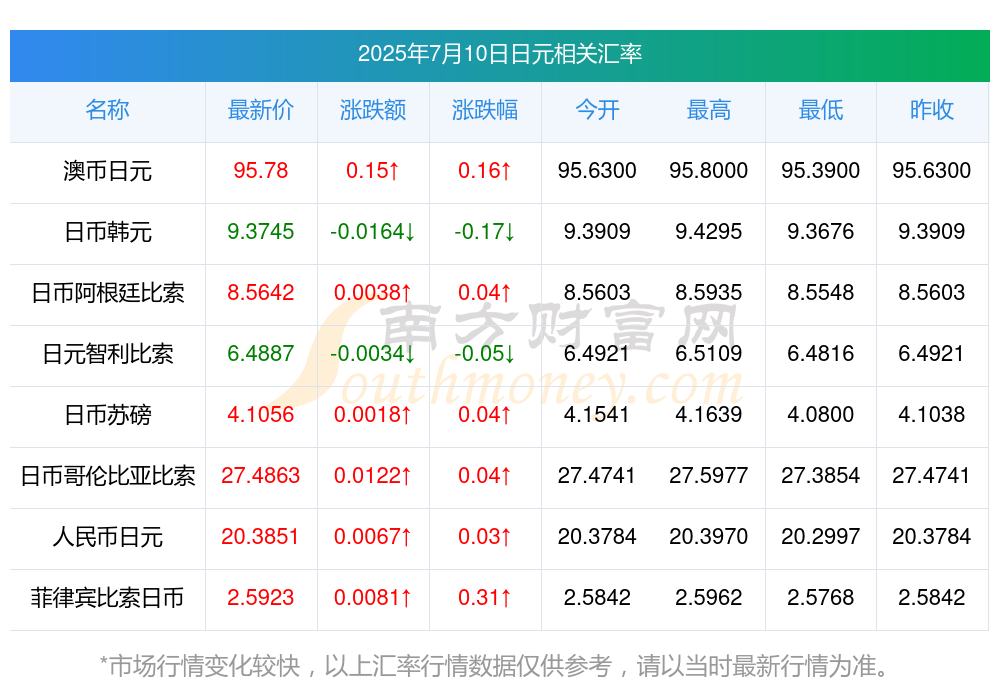Click the disclaimer footnote about 市场行情变化较快

tap(494, 666)
